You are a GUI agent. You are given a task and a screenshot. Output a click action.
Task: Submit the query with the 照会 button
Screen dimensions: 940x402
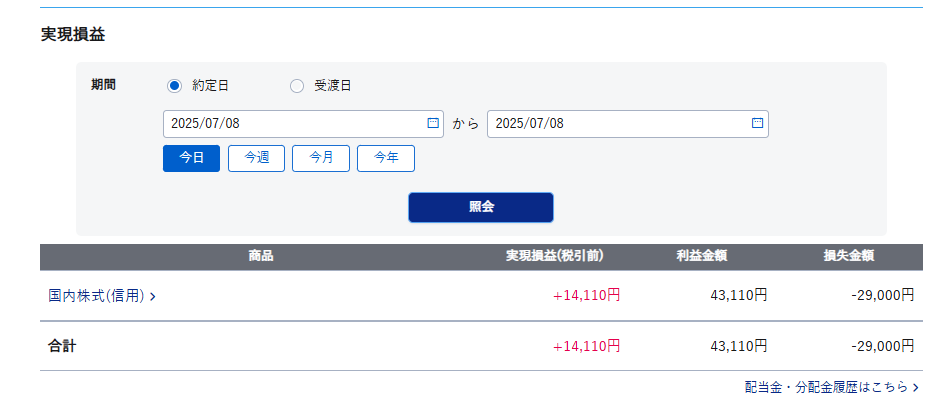coord(481,207)
